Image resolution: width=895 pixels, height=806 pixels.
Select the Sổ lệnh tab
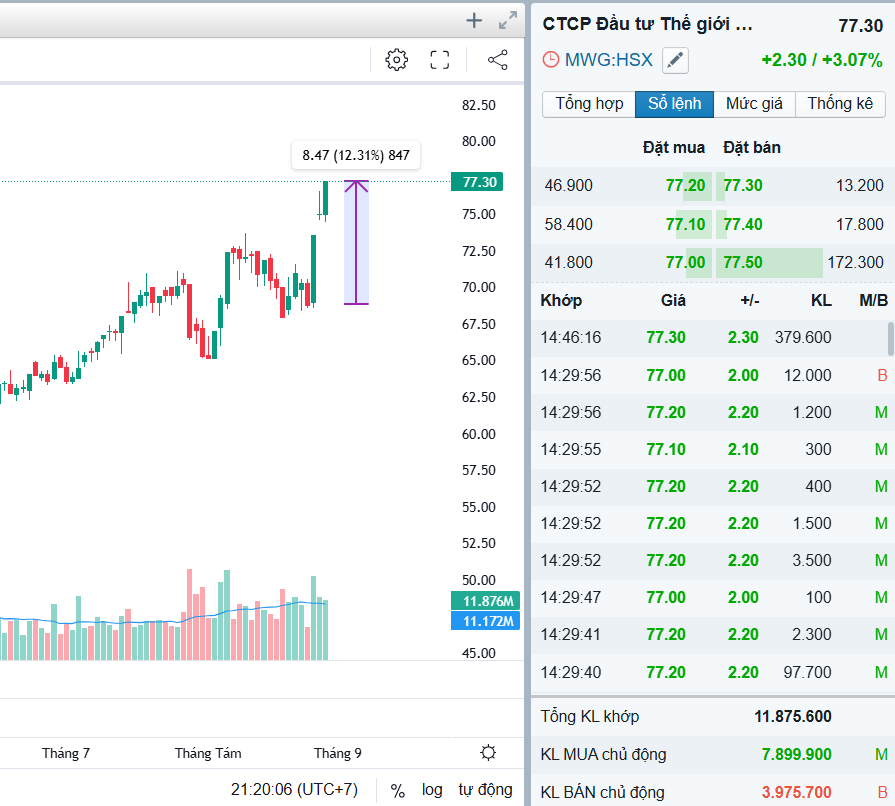(x=674, y=104)
